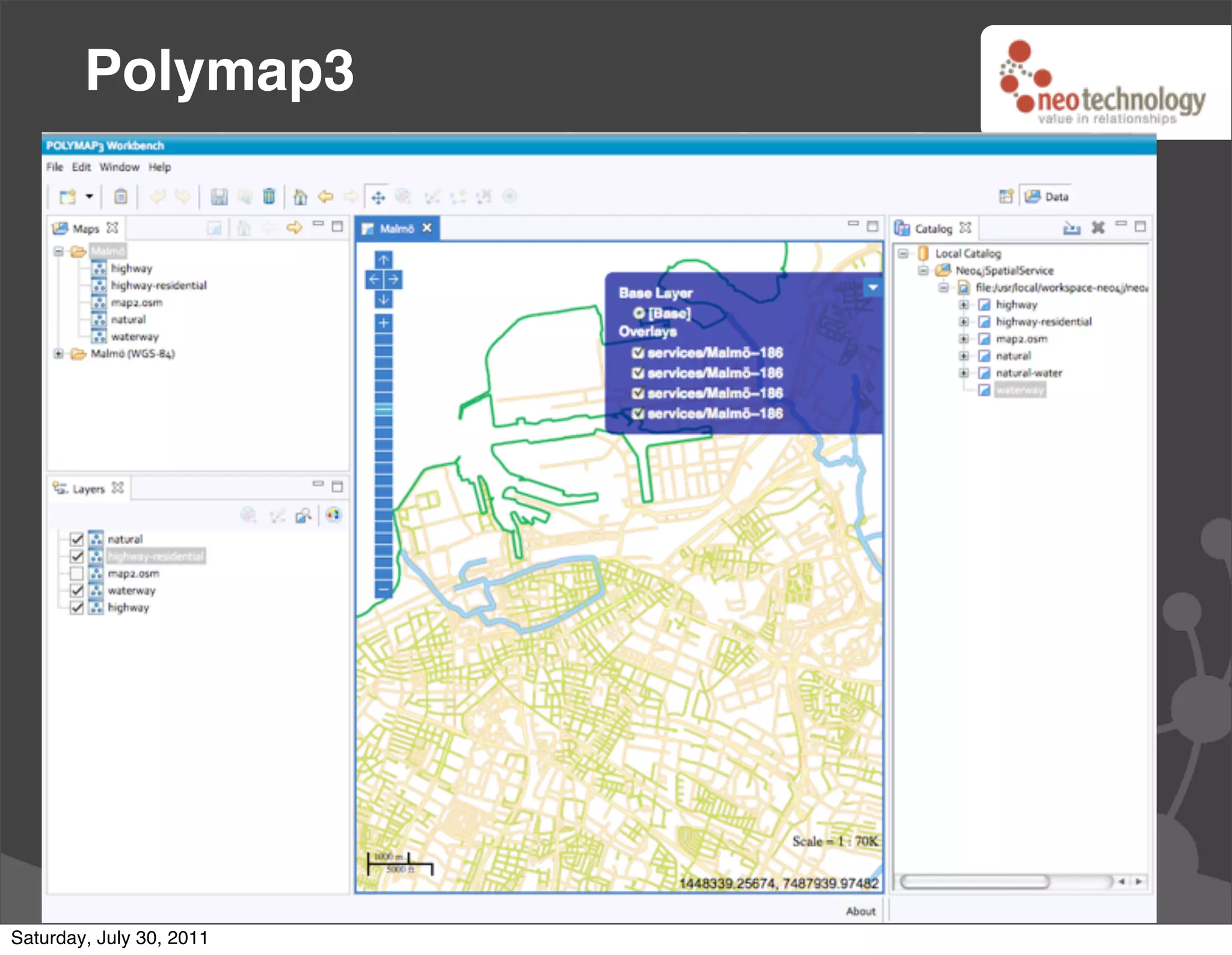Switch to the Data perspective button
Image resolution: width=1232 pixels, height=955 pixels.
(x=1047, y=196)
